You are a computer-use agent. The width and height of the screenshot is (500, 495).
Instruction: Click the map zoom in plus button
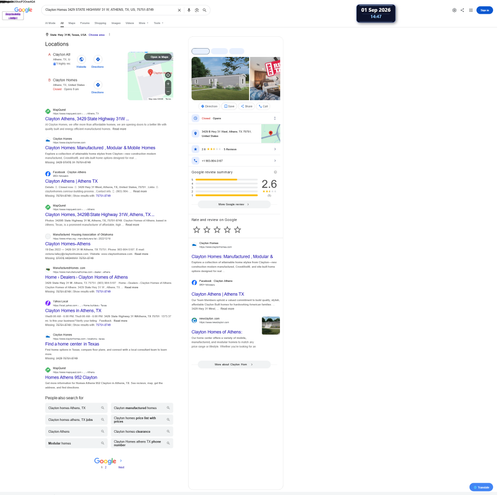click(168, 84)
